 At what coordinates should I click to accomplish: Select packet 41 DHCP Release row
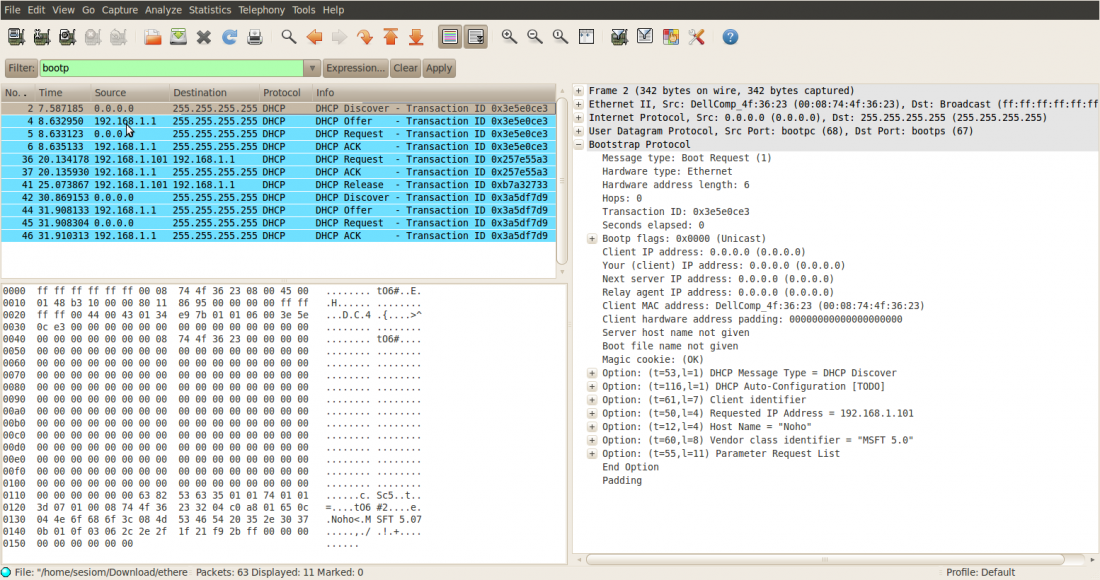point(279,185)
